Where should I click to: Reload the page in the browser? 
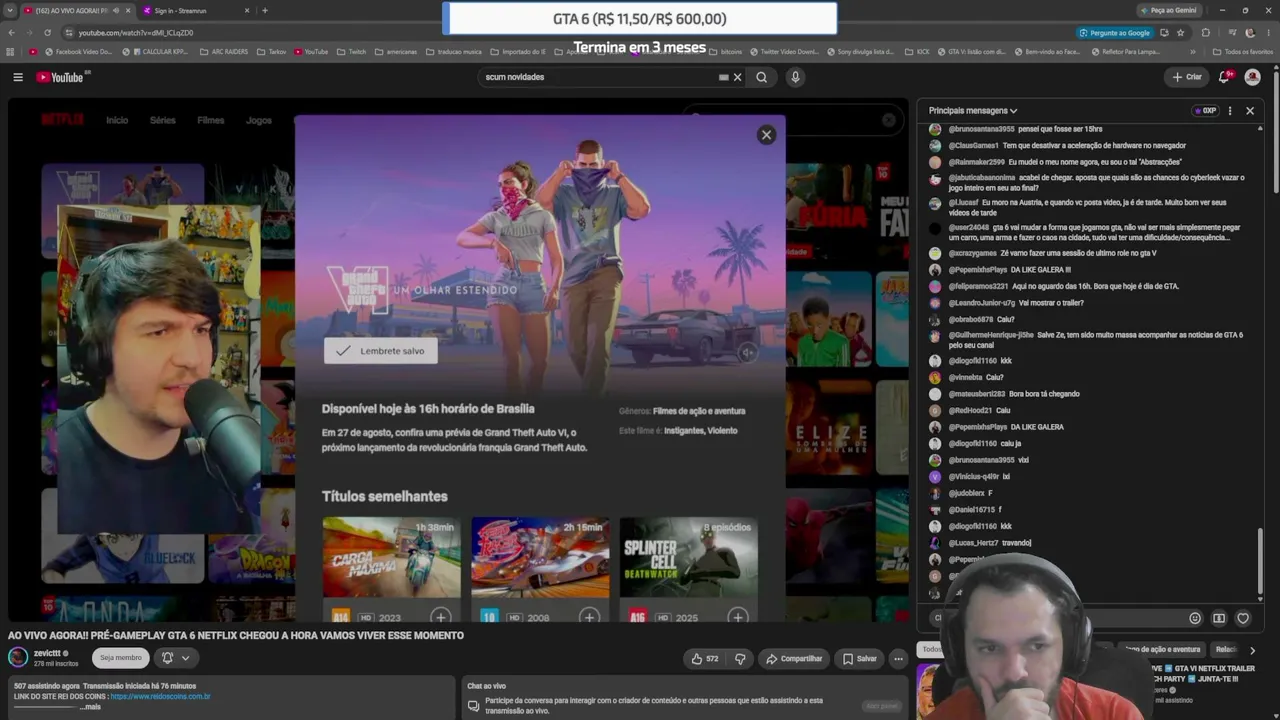click(47, 32)
